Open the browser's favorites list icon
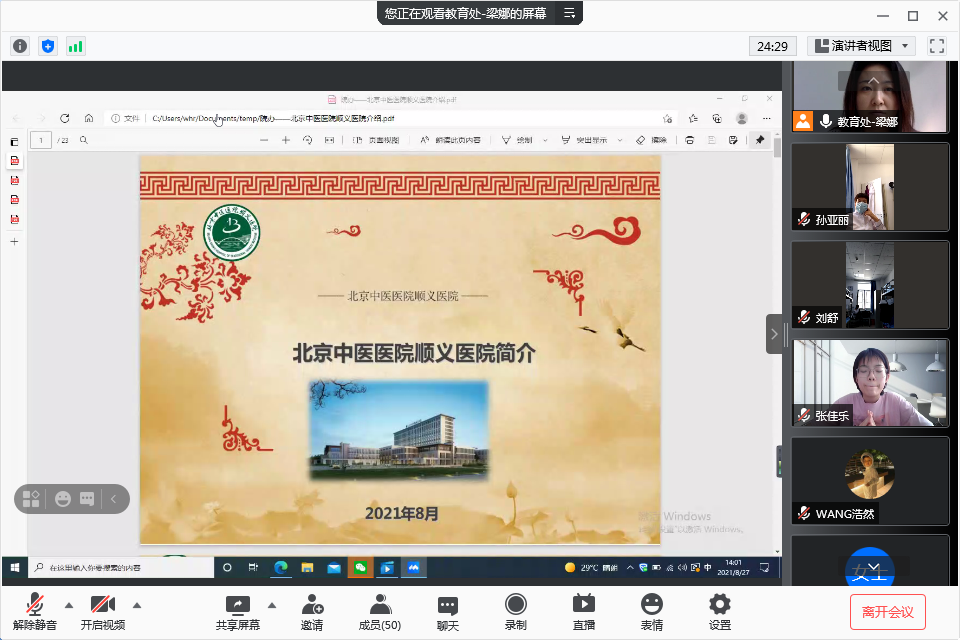This screenshot has height=640, width=960. (x=693, y=118)
